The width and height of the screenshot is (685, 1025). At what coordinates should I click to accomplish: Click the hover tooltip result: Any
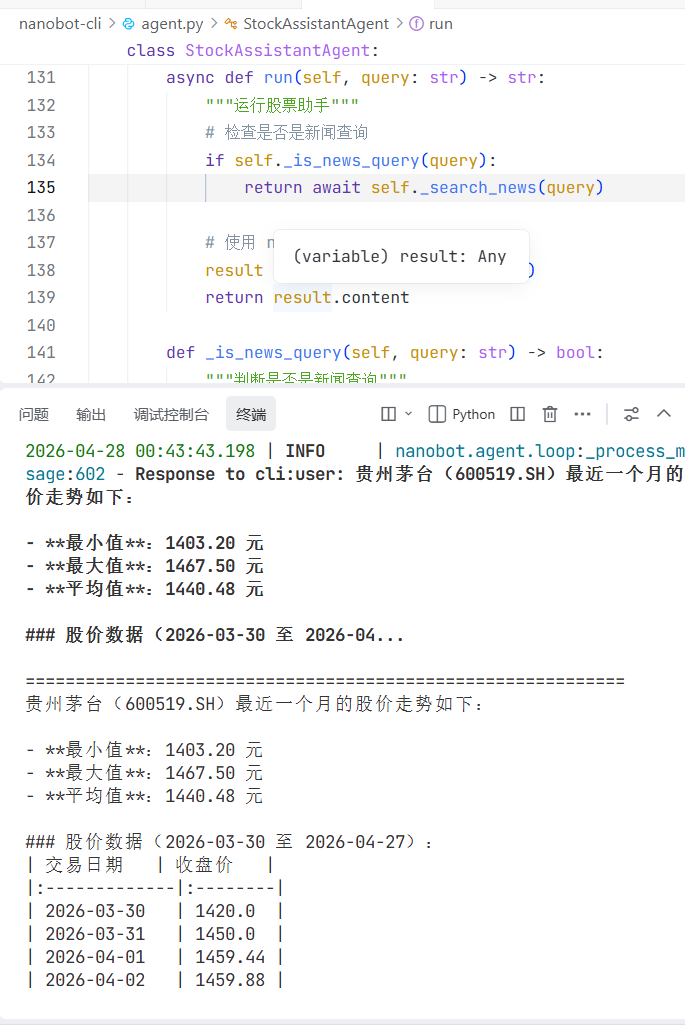(400, 256)
